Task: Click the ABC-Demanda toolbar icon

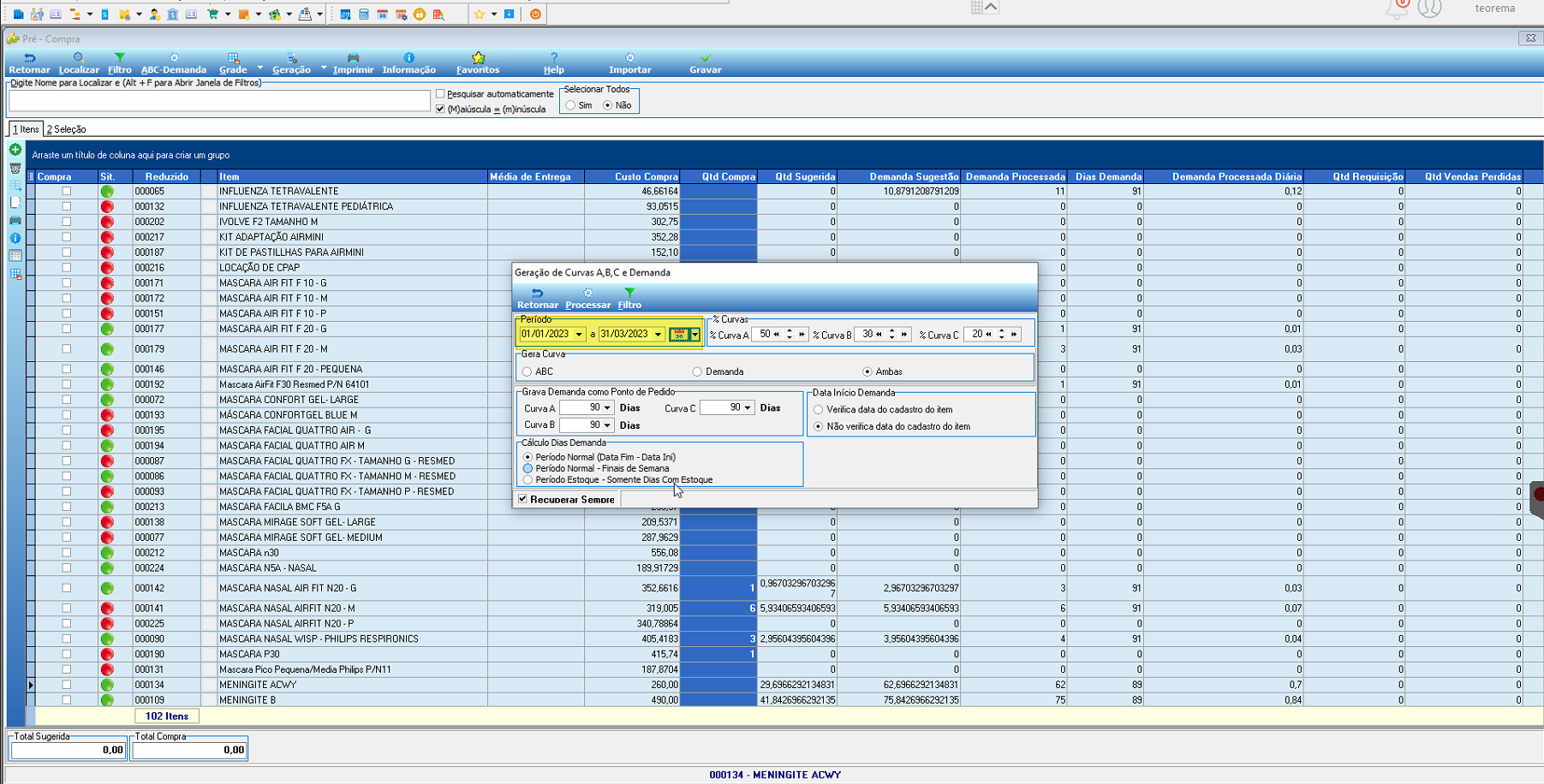Action: [x=174, y=57]
